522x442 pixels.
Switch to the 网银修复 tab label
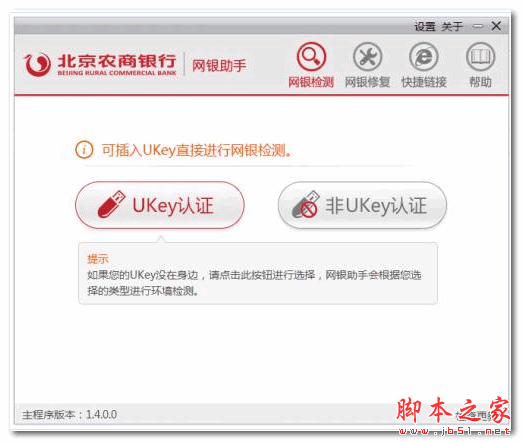[x=367, y=82]
